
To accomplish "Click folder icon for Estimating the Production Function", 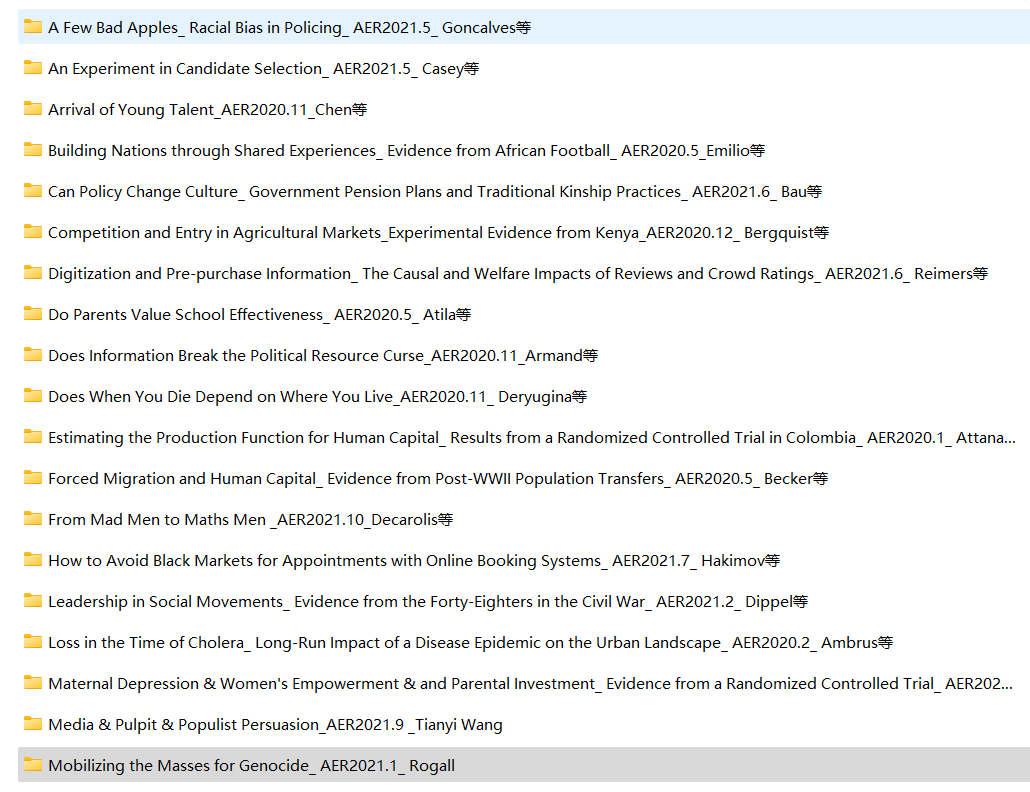I will 33,437.
